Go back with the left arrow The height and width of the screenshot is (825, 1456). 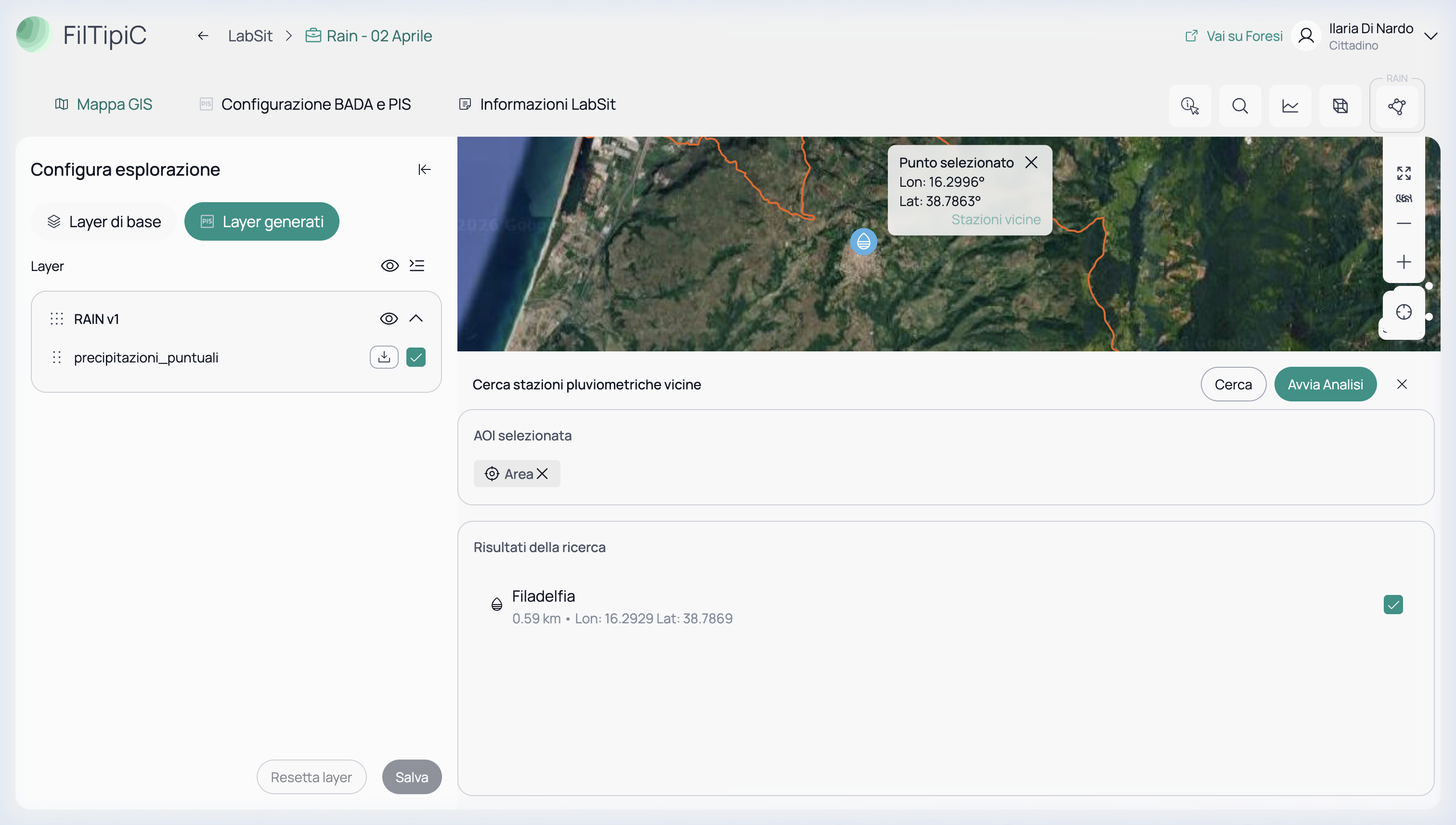(203, 36)
